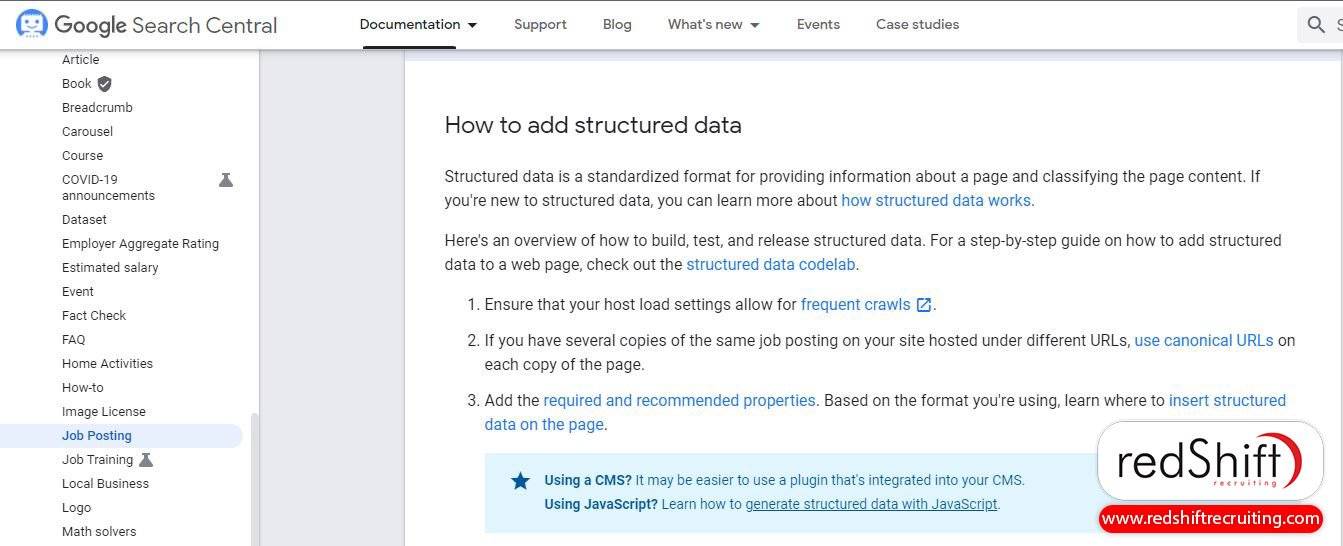Click the external link icon after frequent crawls
This screenshot has width=1343, height=546.
(x=924, y=305)
